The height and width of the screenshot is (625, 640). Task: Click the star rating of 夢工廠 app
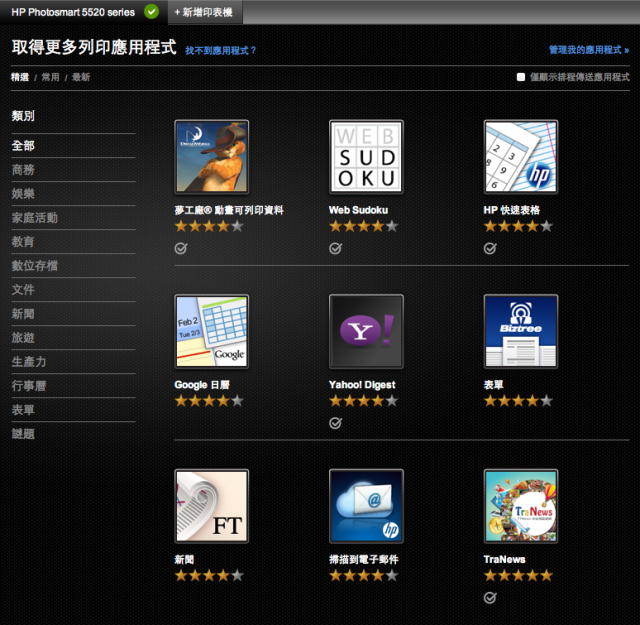[x=209, y=226]
